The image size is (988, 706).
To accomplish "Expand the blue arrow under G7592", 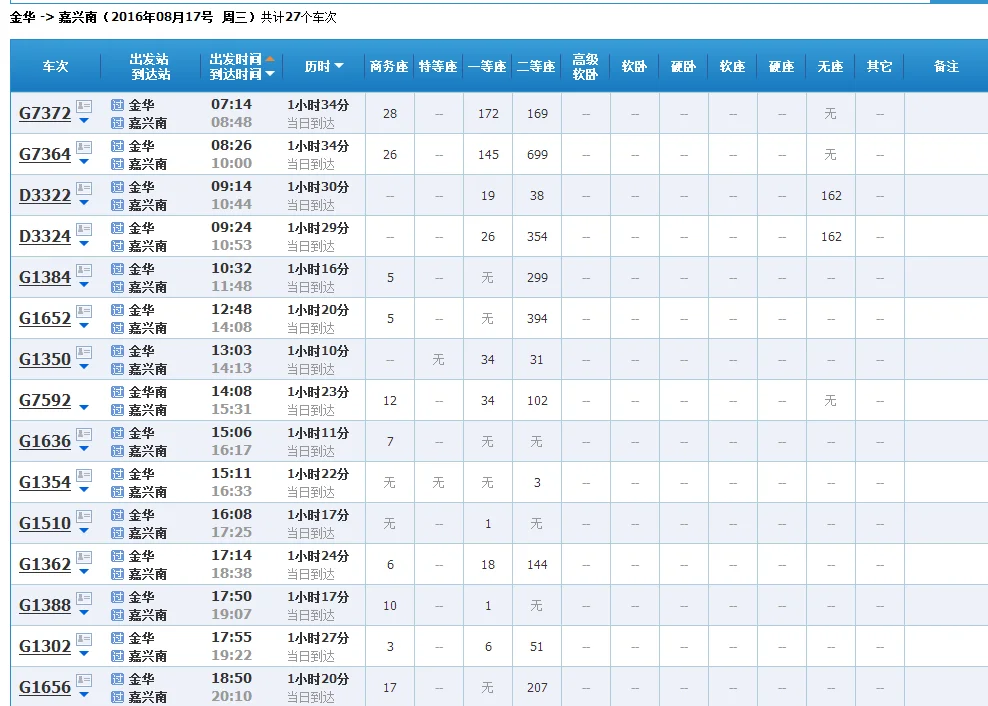I will coord(83,408).
